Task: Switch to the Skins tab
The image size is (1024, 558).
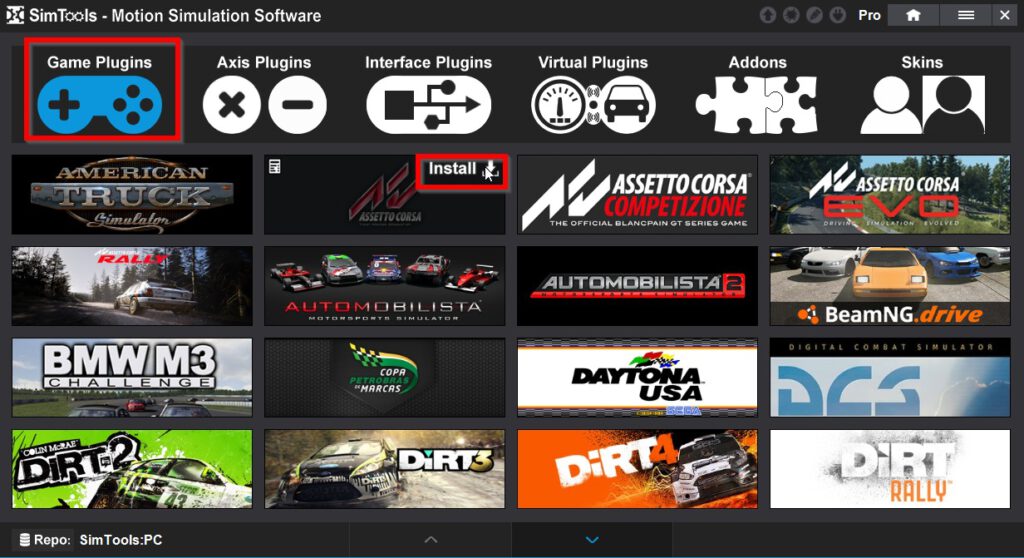Action: click(x=921, y=93)
